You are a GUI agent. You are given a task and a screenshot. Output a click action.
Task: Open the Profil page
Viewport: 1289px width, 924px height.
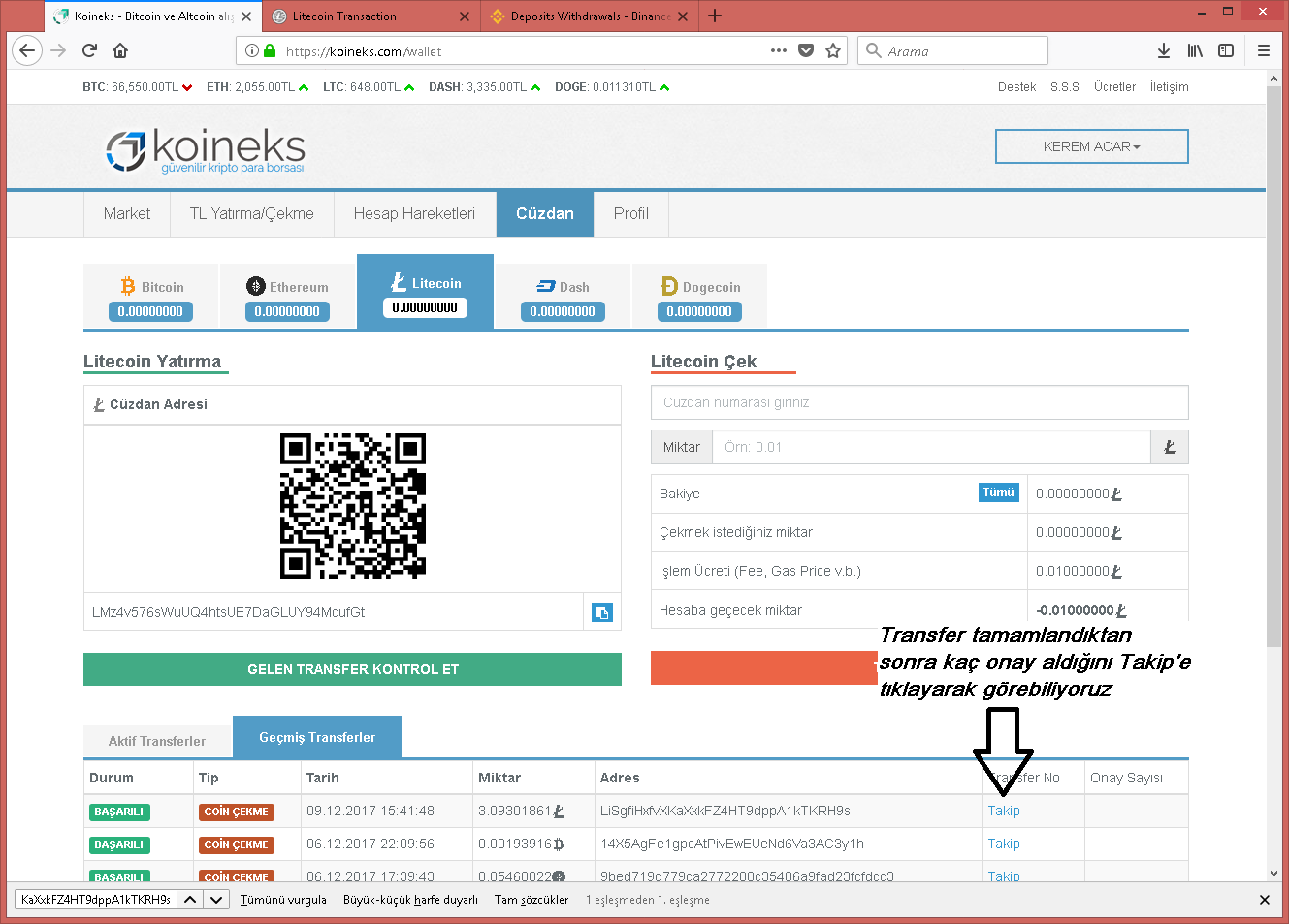630,214
